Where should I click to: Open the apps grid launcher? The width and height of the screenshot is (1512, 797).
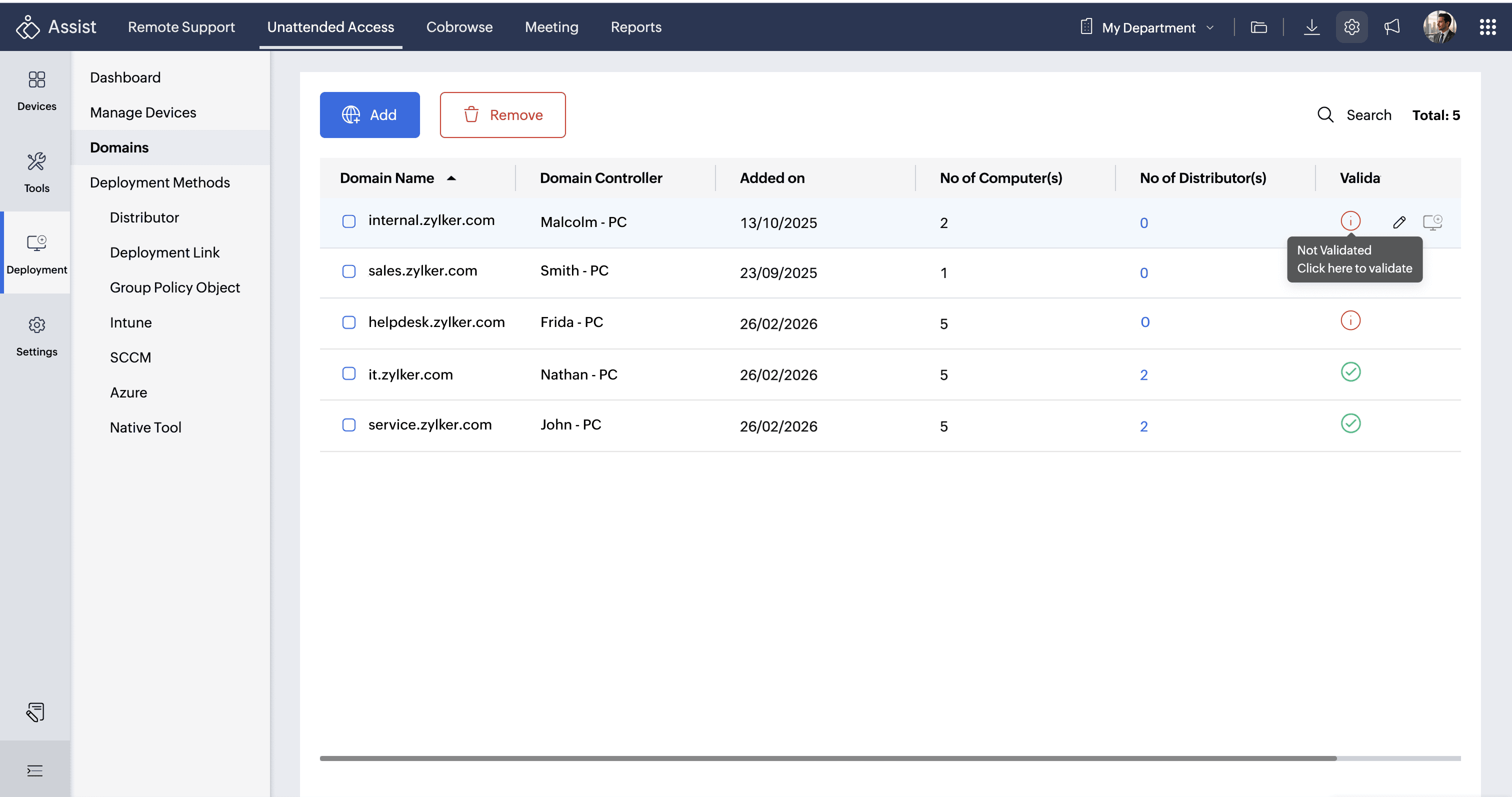point(1487,27)
